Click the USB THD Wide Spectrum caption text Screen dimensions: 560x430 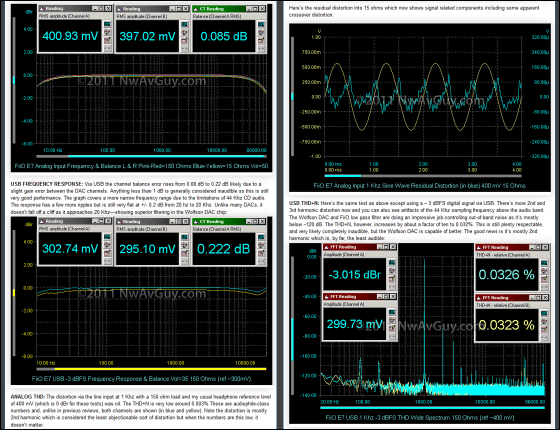[x=420, y=417]
